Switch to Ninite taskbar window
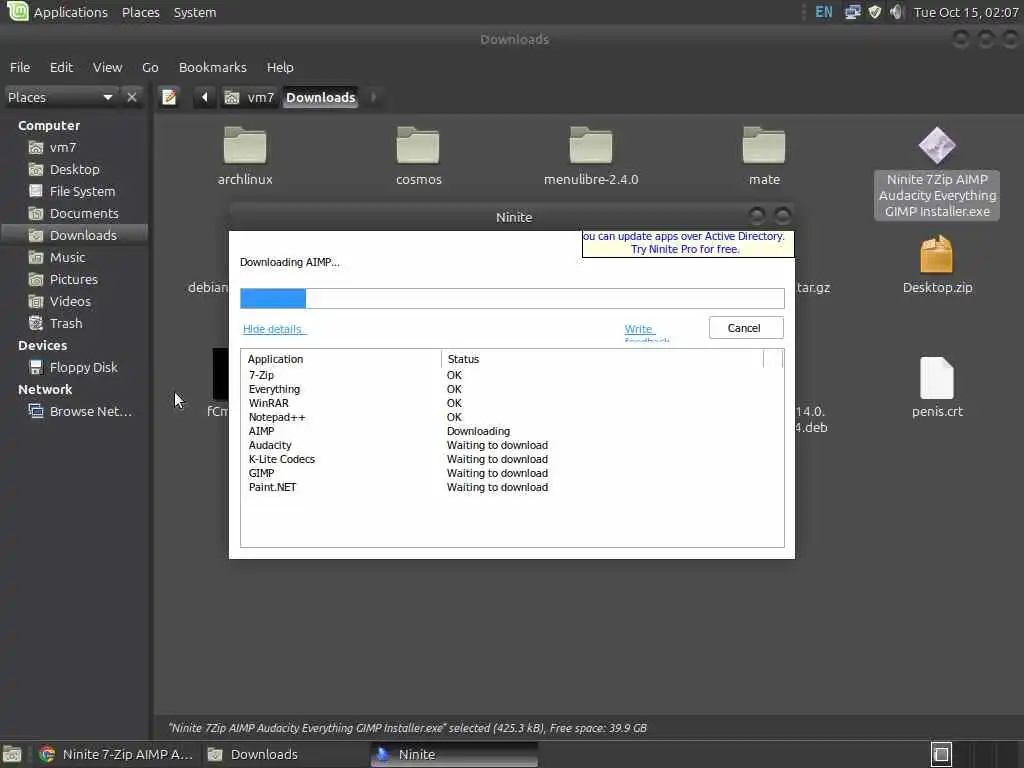 454,754
